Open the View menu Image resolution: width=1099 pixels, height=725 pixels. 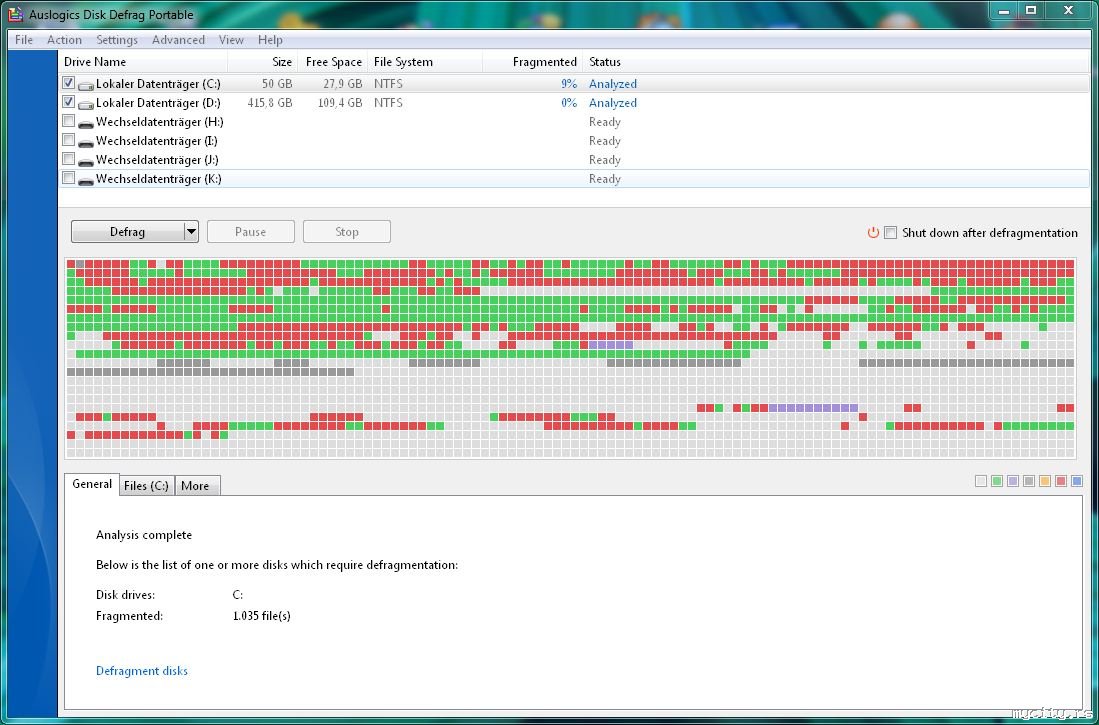(x=231, y=40)
